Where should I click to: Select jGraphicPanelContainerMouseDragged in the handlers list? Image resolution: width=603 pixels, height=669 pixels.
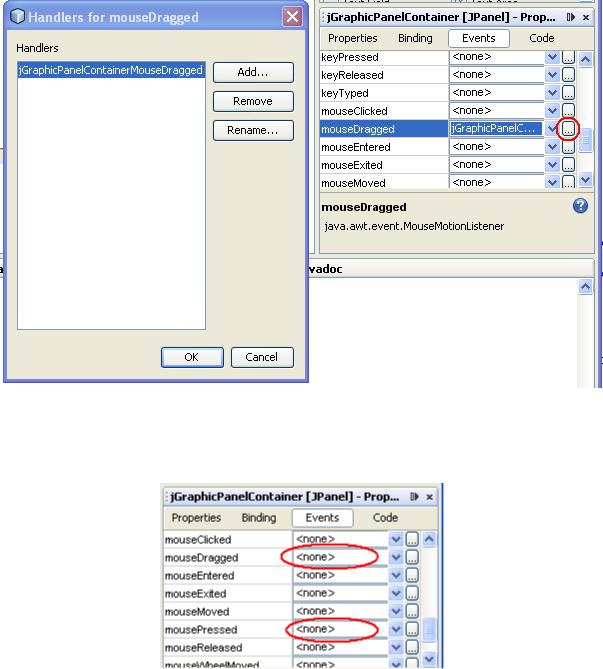pyautogui.click(x=111, y=70)
